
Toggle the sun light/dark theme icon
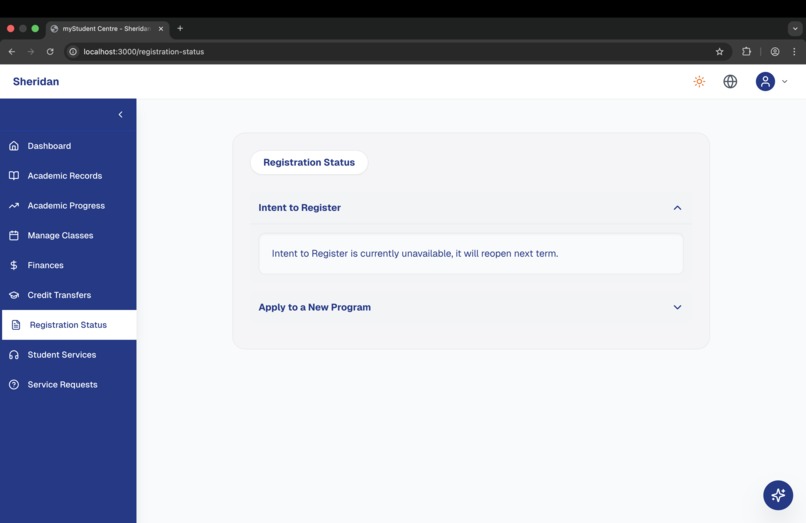(699, 81)
